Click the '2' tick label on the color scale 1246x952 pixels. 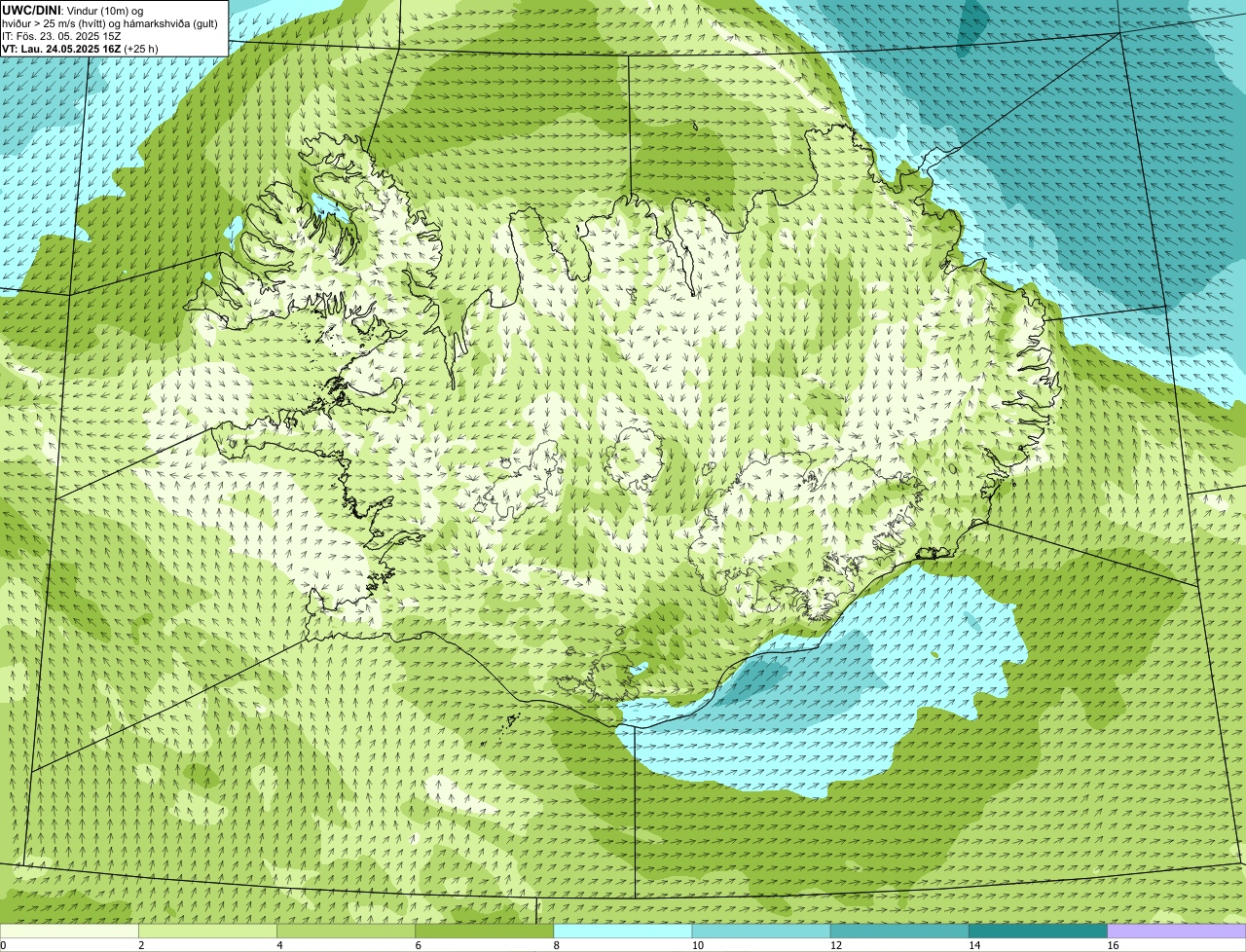(x=141, y=945)
